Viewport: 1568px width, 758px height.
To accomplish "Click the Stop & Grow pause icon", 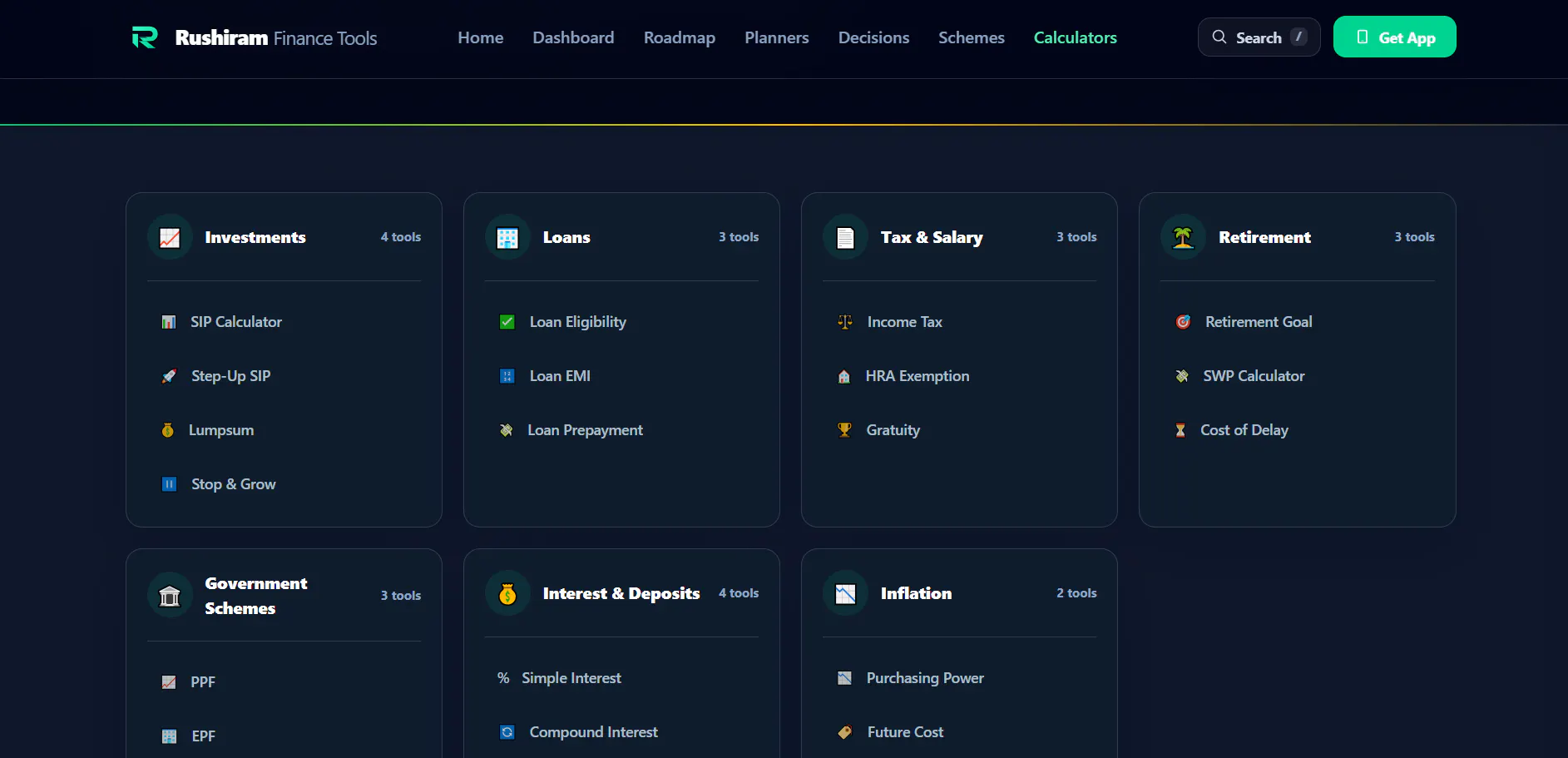I will click(x=169, y=484).
